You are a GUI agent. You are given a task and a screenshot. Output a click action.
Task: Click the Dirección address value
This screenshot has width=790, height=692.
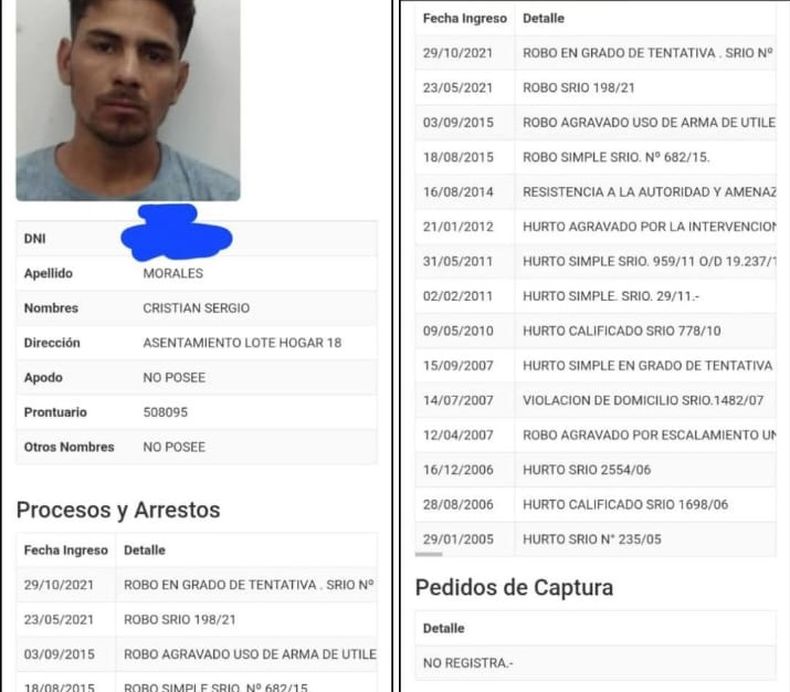coord(242,343)
